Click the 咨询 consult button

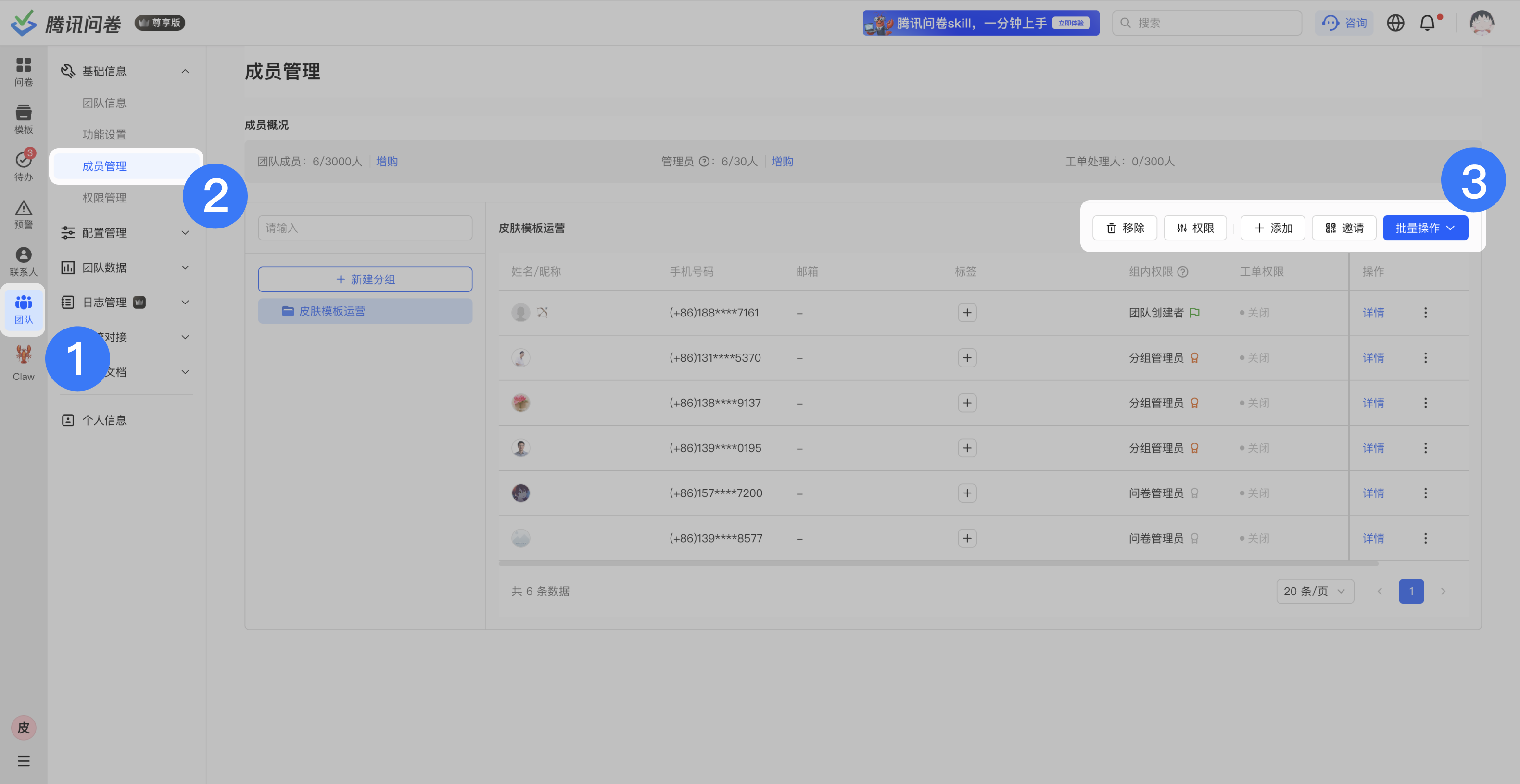click(x=1343, y=23)
